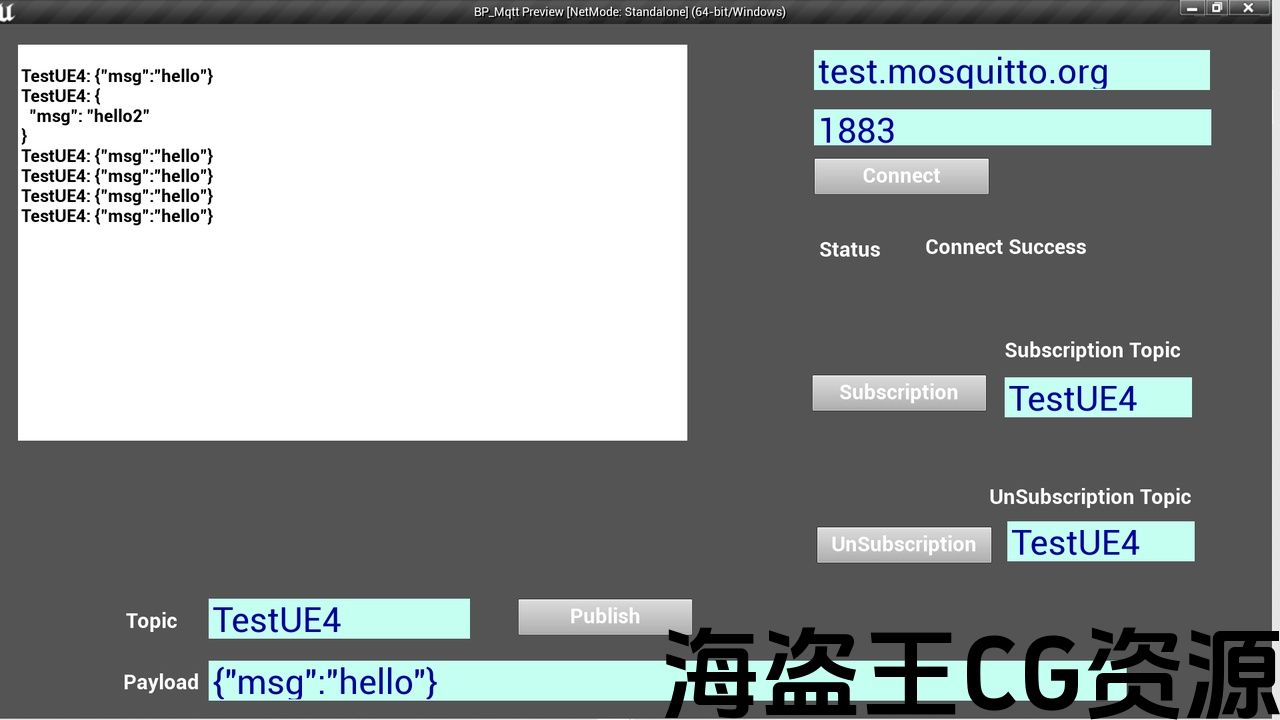Click the UnSubscription Topic label
1280x720 pixels.
click(1090, 497)
